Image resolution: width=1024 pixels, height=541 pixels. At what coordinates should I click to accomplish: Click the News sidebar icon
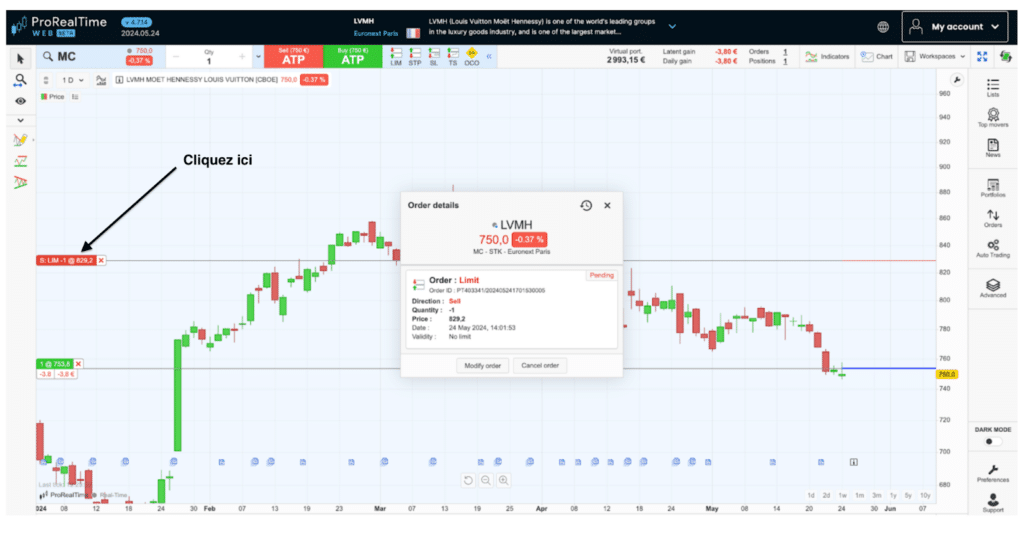(992, 148)
